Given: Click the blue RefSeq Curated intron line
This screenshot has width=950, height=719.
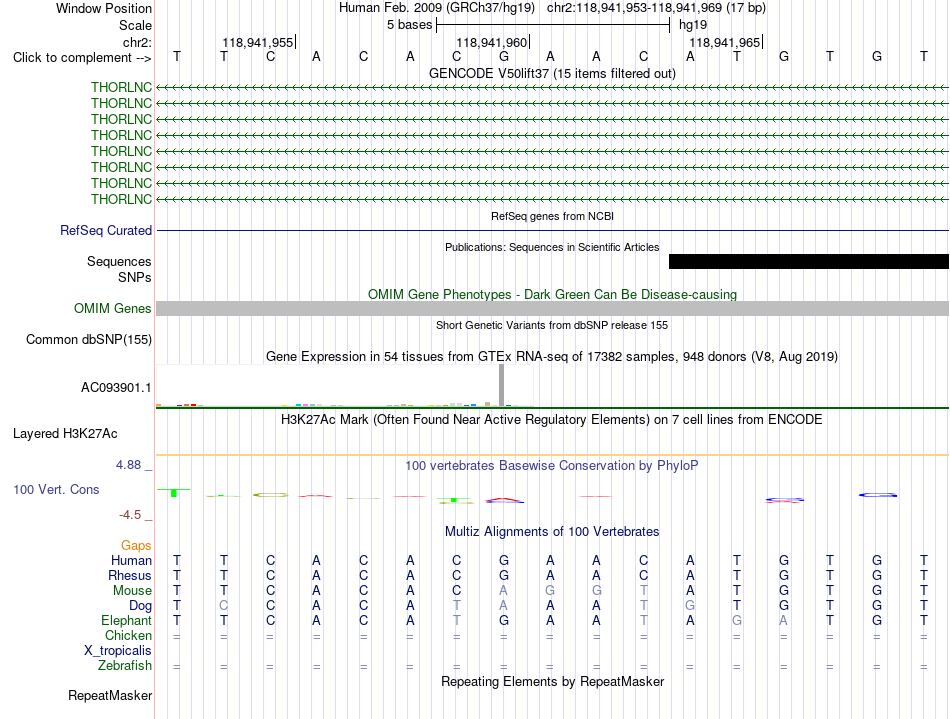Looking at the screenshot, I should [x=552, y=230].
